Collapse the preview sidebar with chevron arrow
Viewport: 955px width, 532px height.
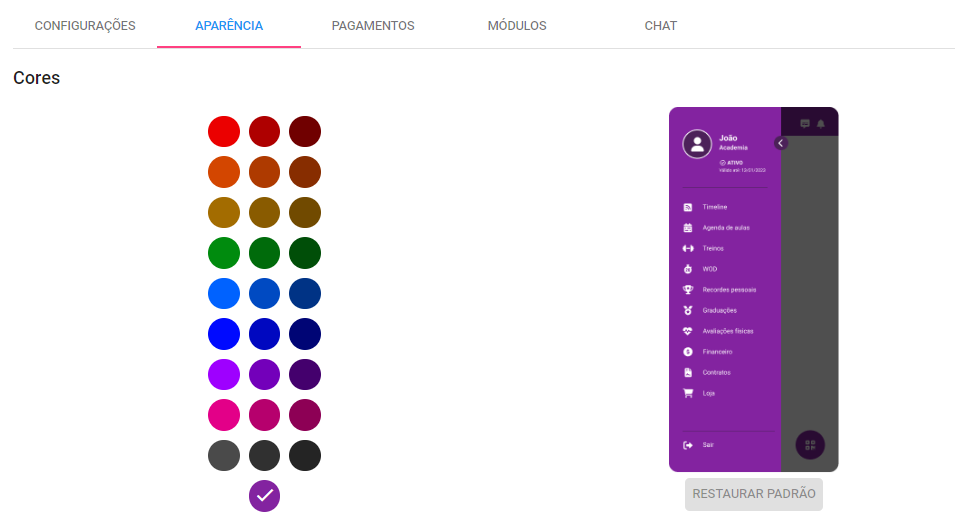click(x=781, y=143)
